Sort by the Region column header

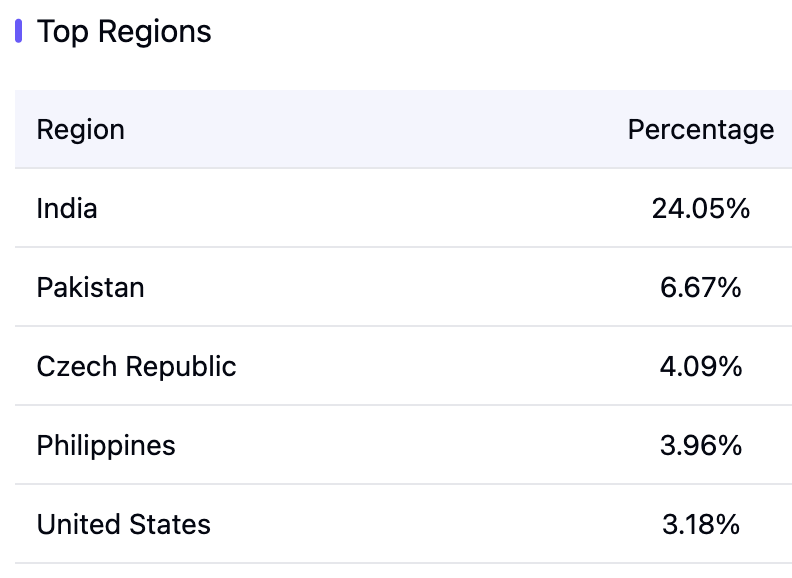pos(81,130)
